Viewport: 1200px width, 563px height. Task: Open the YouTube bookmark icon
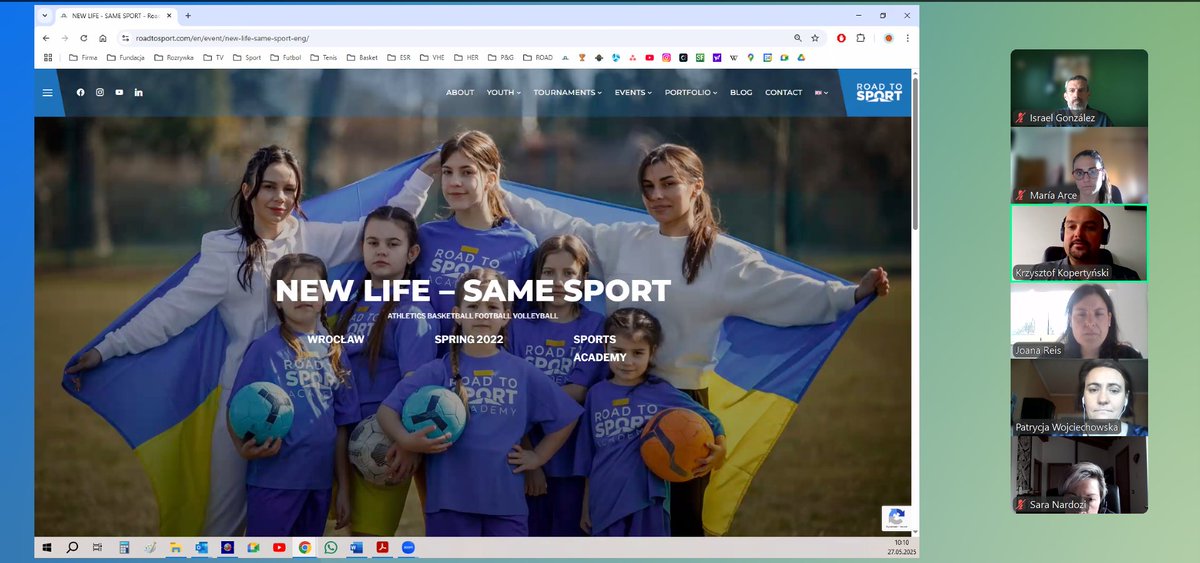pos(649,58)
